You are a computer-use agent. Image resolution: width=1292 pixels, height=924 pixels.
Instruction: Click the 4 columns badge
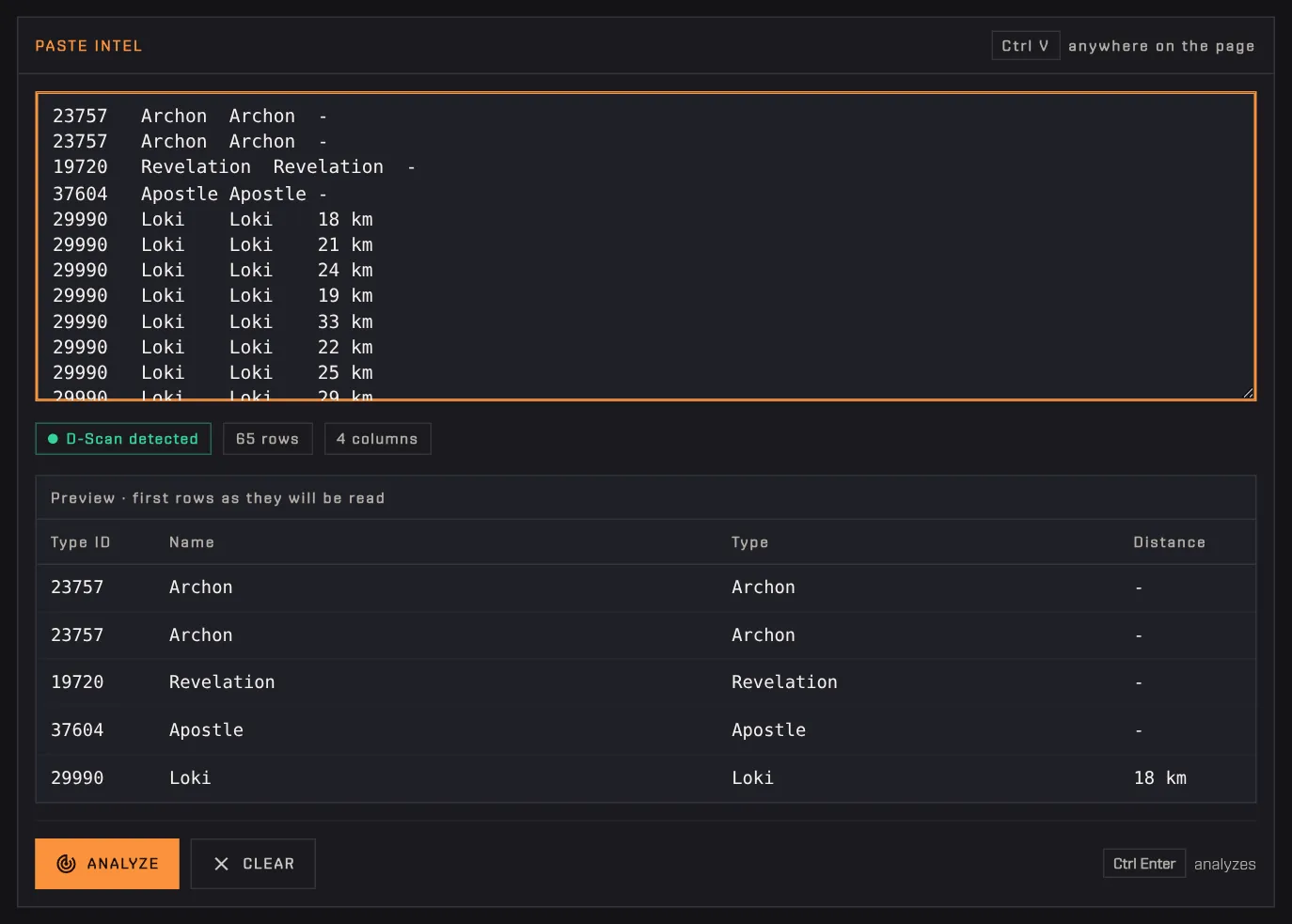(x=377, y=439)
